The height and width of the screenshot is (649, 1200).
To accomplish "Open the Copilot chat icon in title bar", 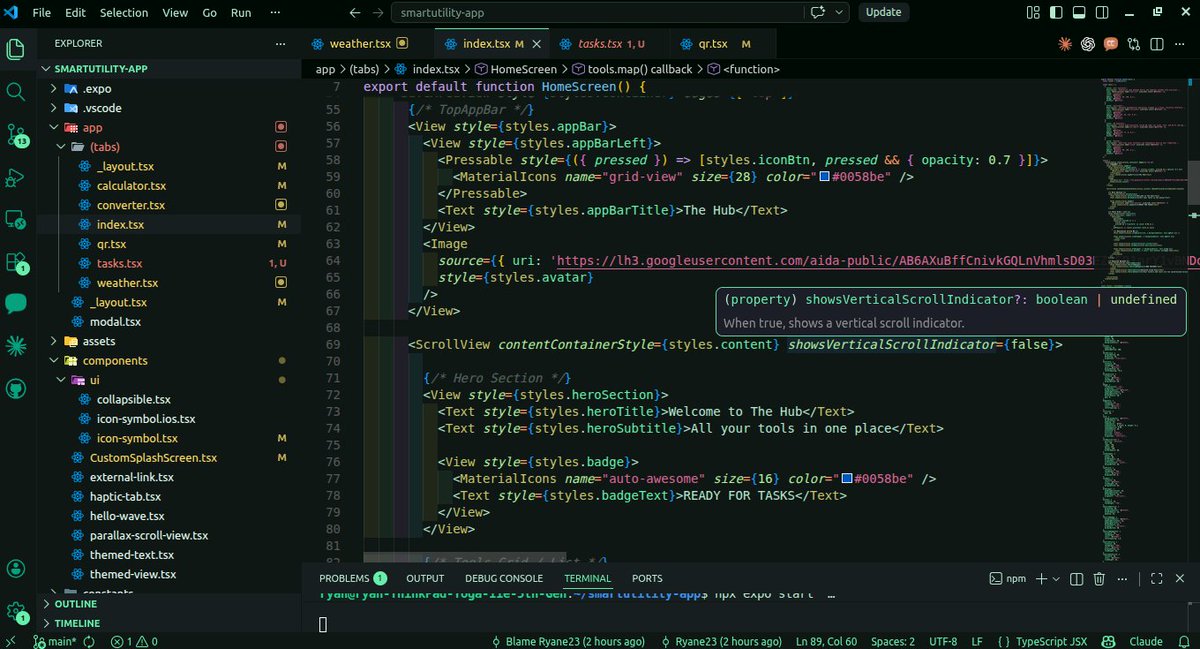I will pyautogui.click(x=817, y=12).
